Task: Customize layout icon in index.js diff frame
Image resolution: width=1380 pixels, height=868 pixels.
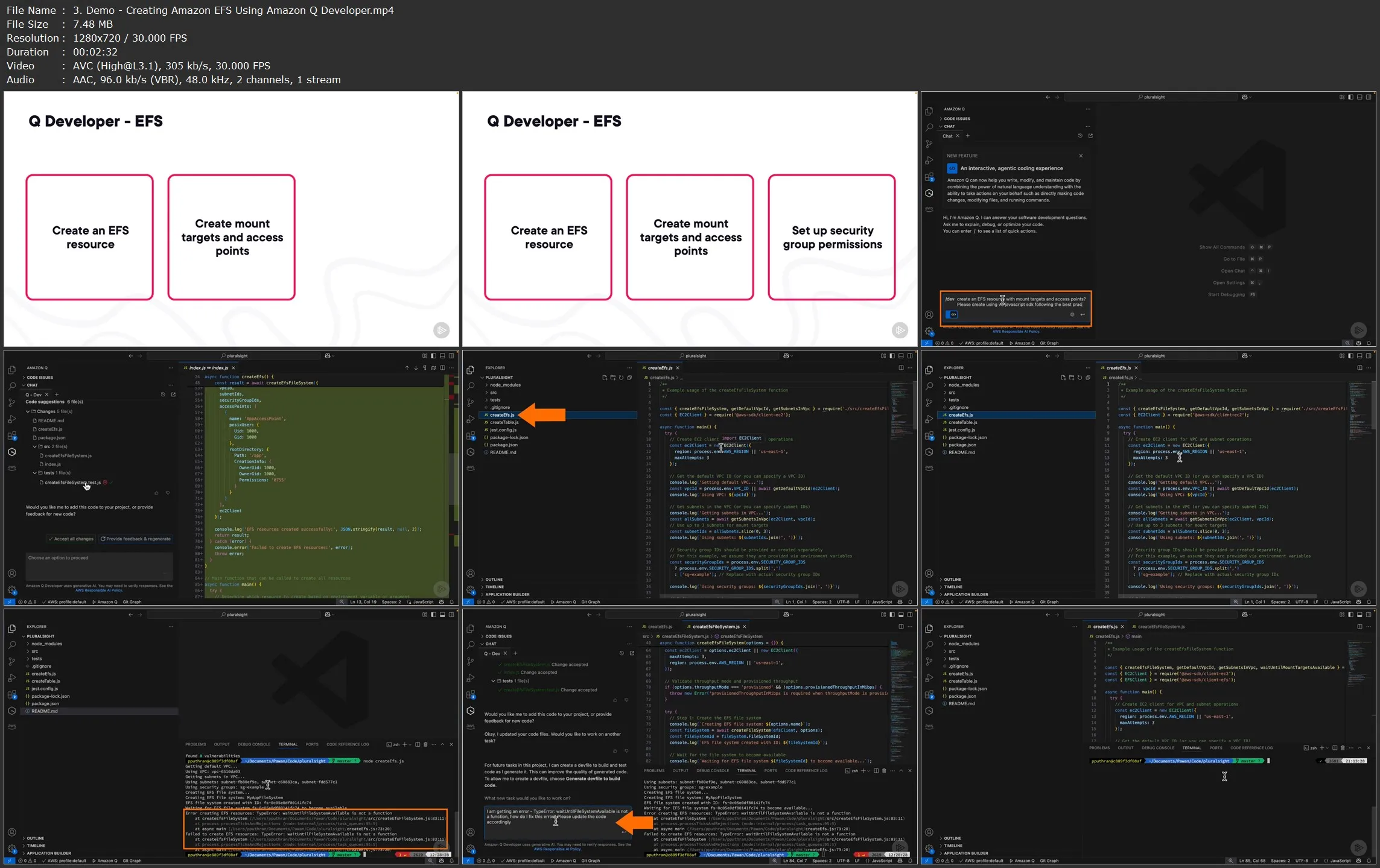Action: pos(425,356)
